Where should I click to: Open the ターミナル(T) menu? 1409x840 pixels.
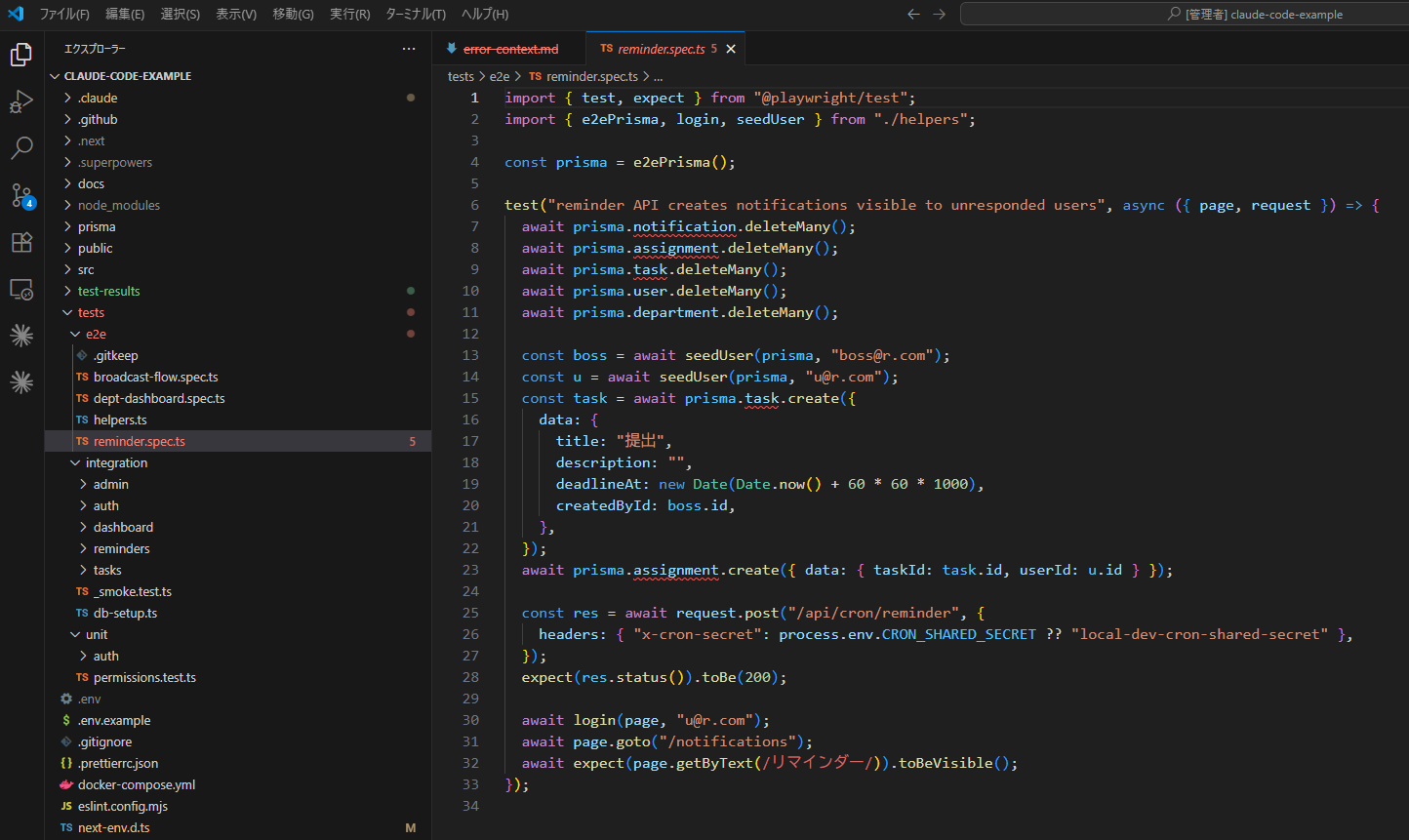[416, 14]
